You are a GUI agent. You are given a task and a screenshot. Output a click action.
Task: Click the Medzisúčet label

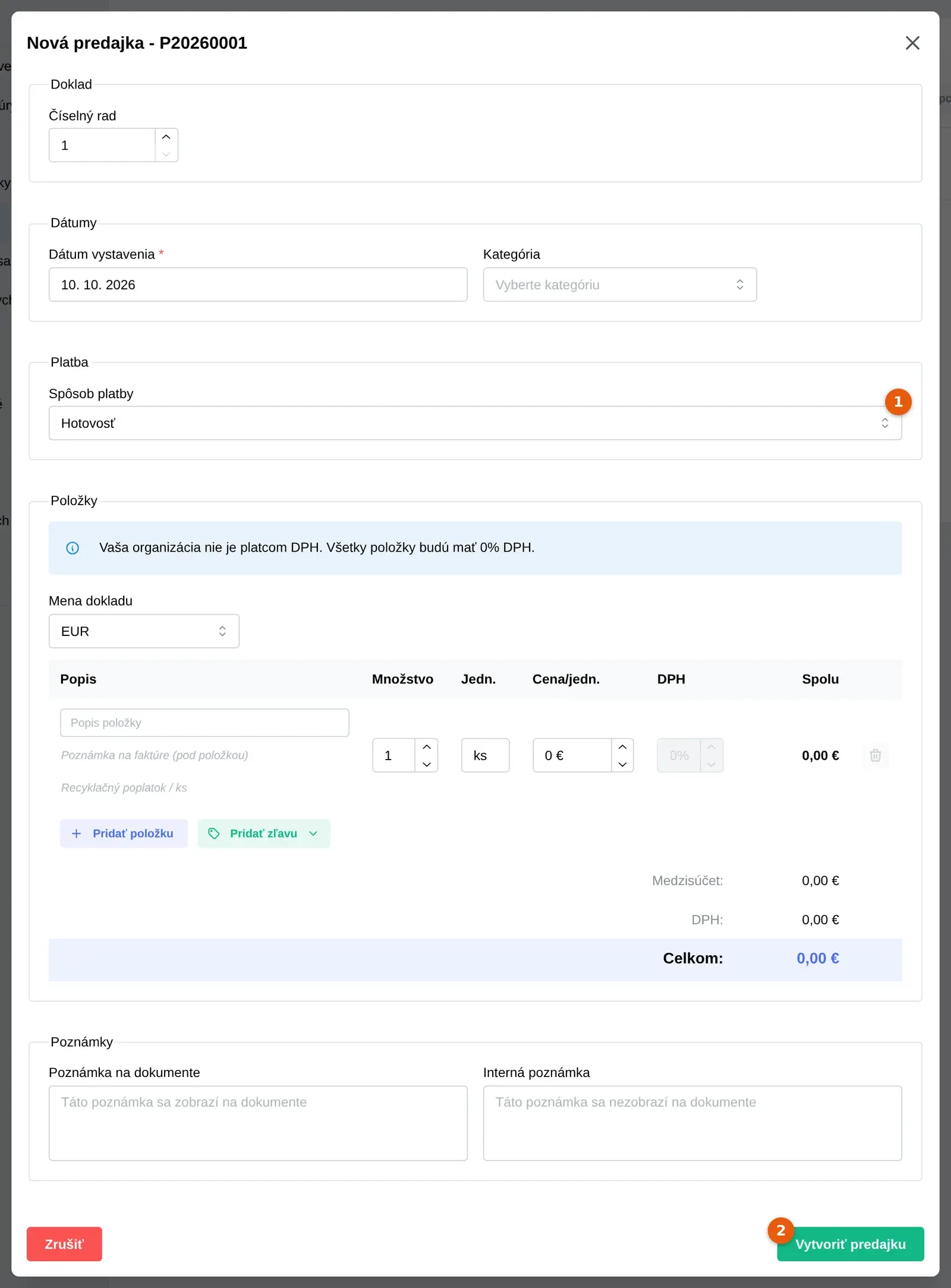tap(688, 881)
